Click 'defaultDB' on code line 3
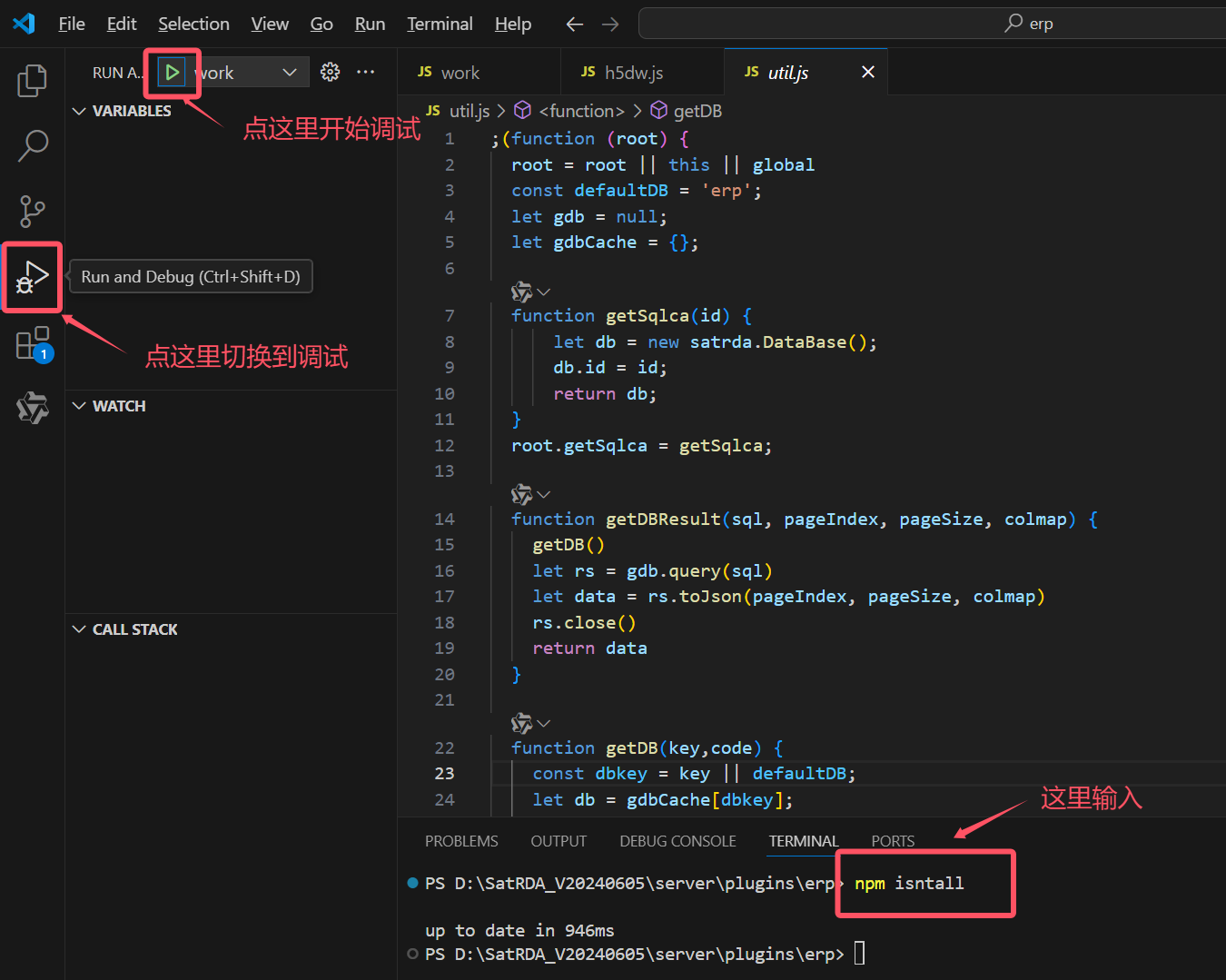 [621, 190]
